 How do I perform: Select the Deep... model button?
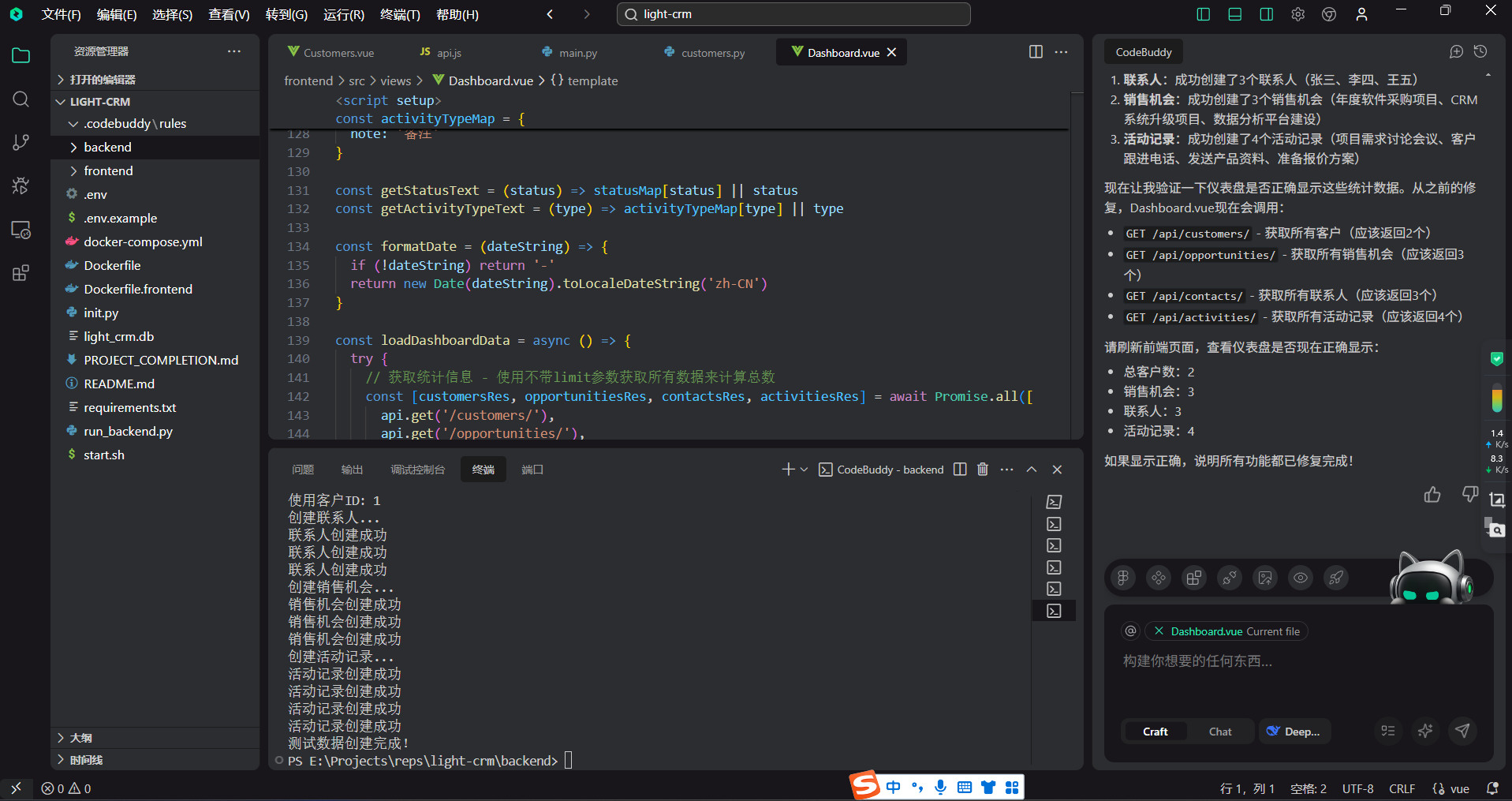(x=1294, y=732)
